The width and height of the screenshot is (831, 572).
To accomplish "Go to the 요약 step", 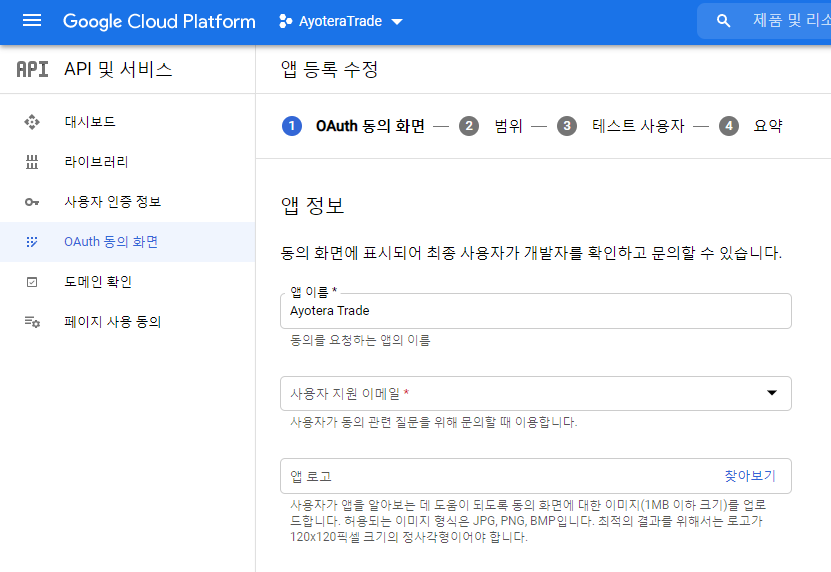I will coord(768,126).
